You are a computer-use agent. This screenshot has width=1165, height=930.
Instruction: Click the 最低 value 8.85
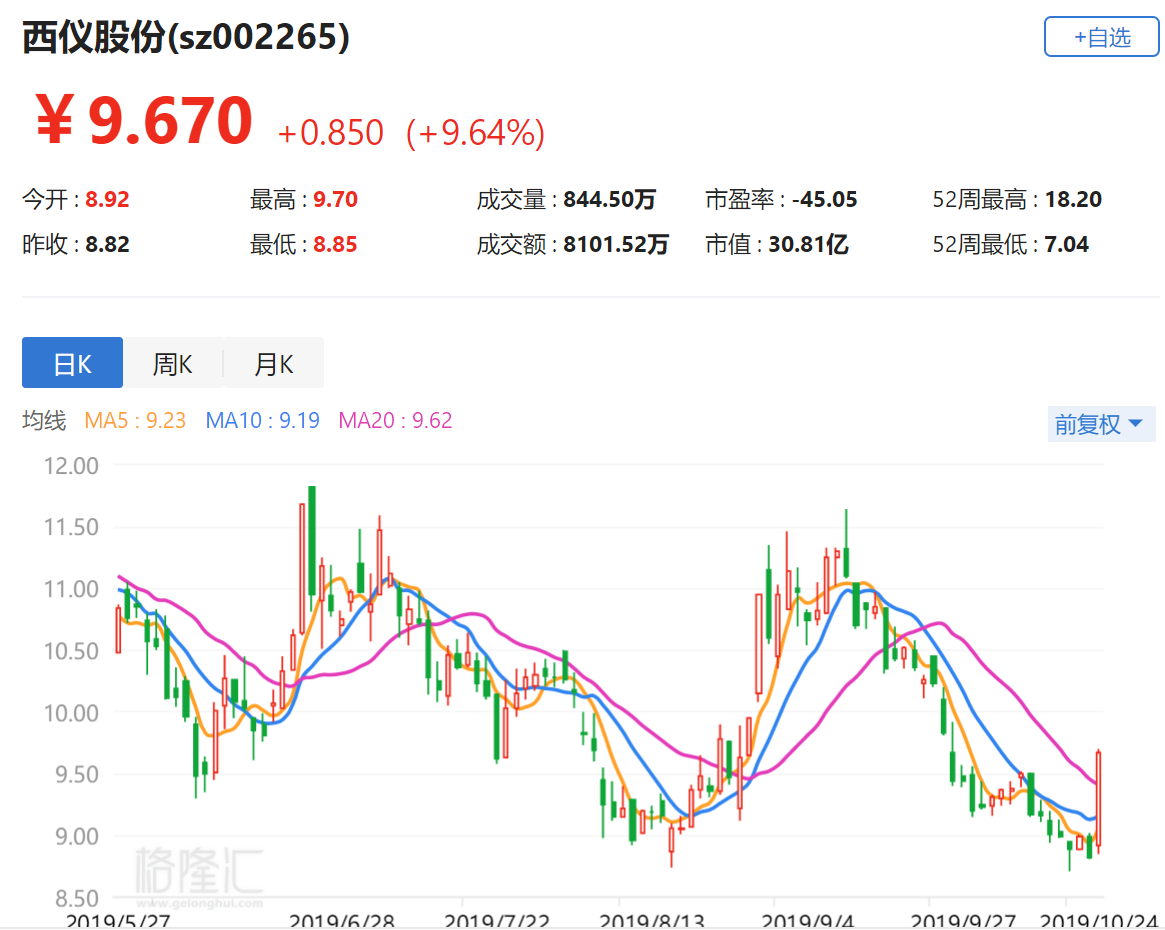tap(335, 244)
